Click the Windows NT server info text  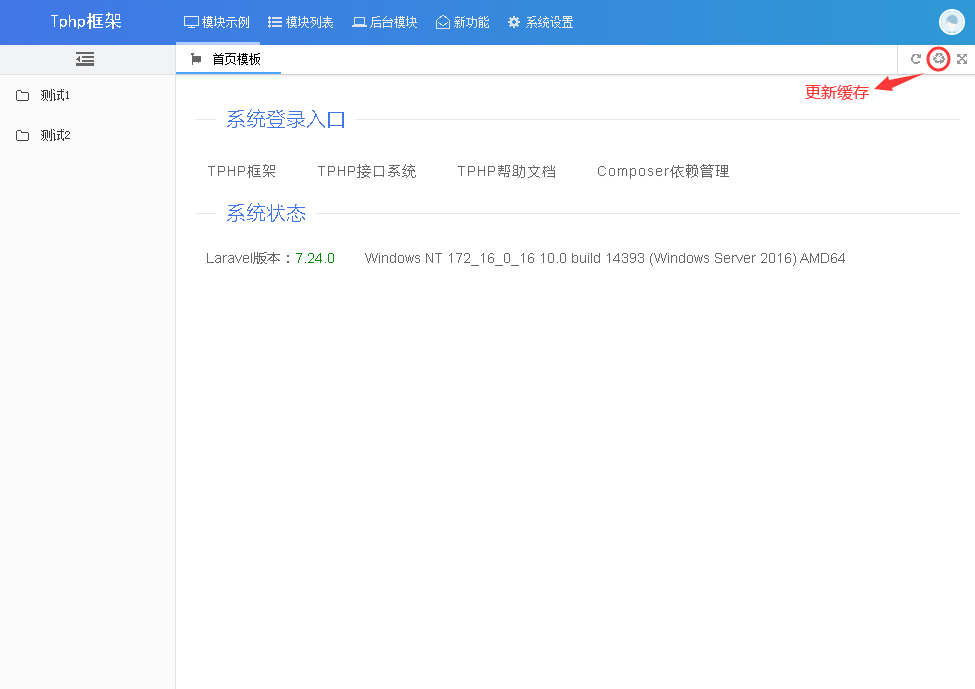(x=604, y=258)
